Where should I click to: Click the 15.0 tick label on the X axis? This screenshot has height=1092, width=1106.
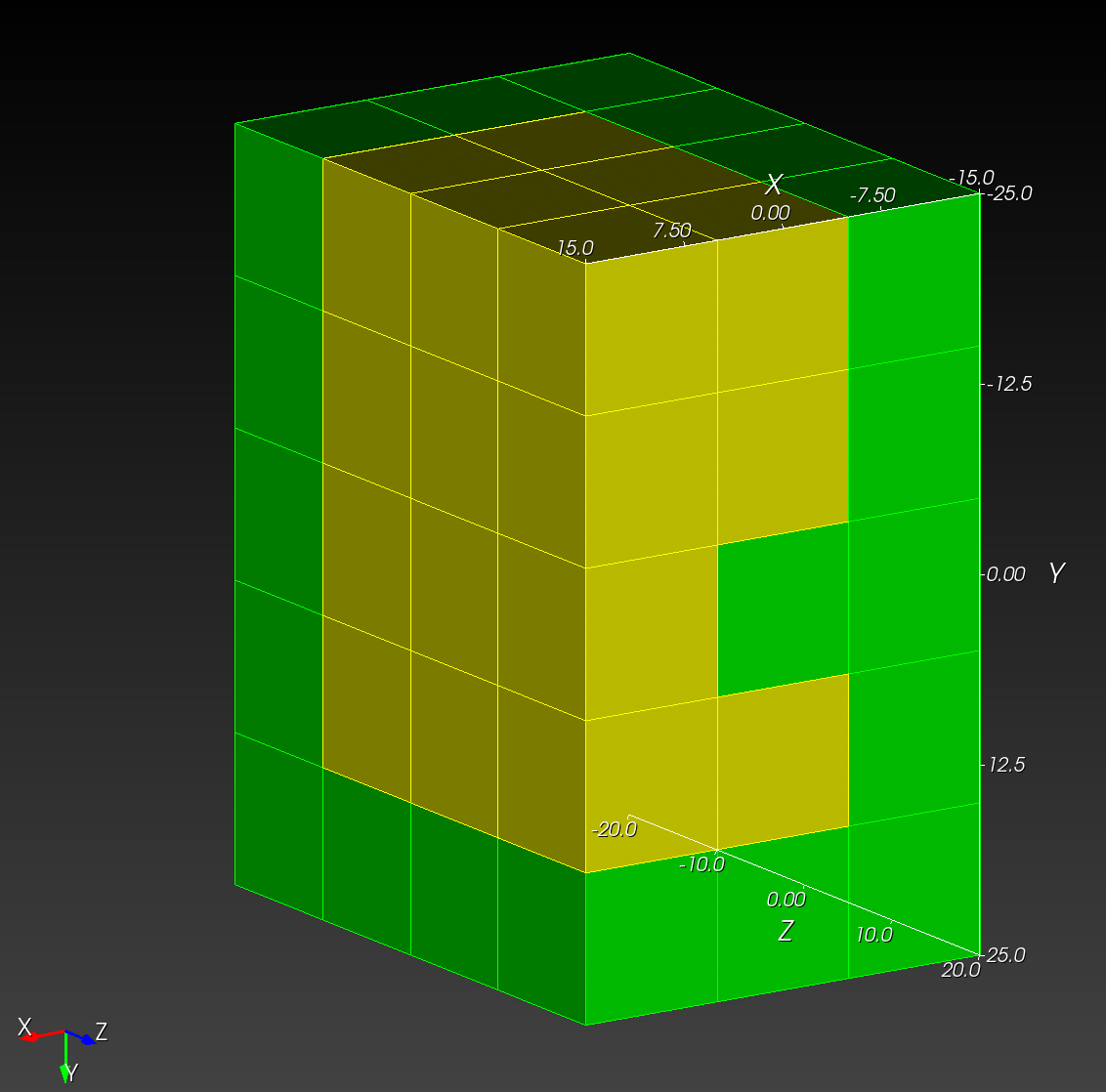click(574, 247)
